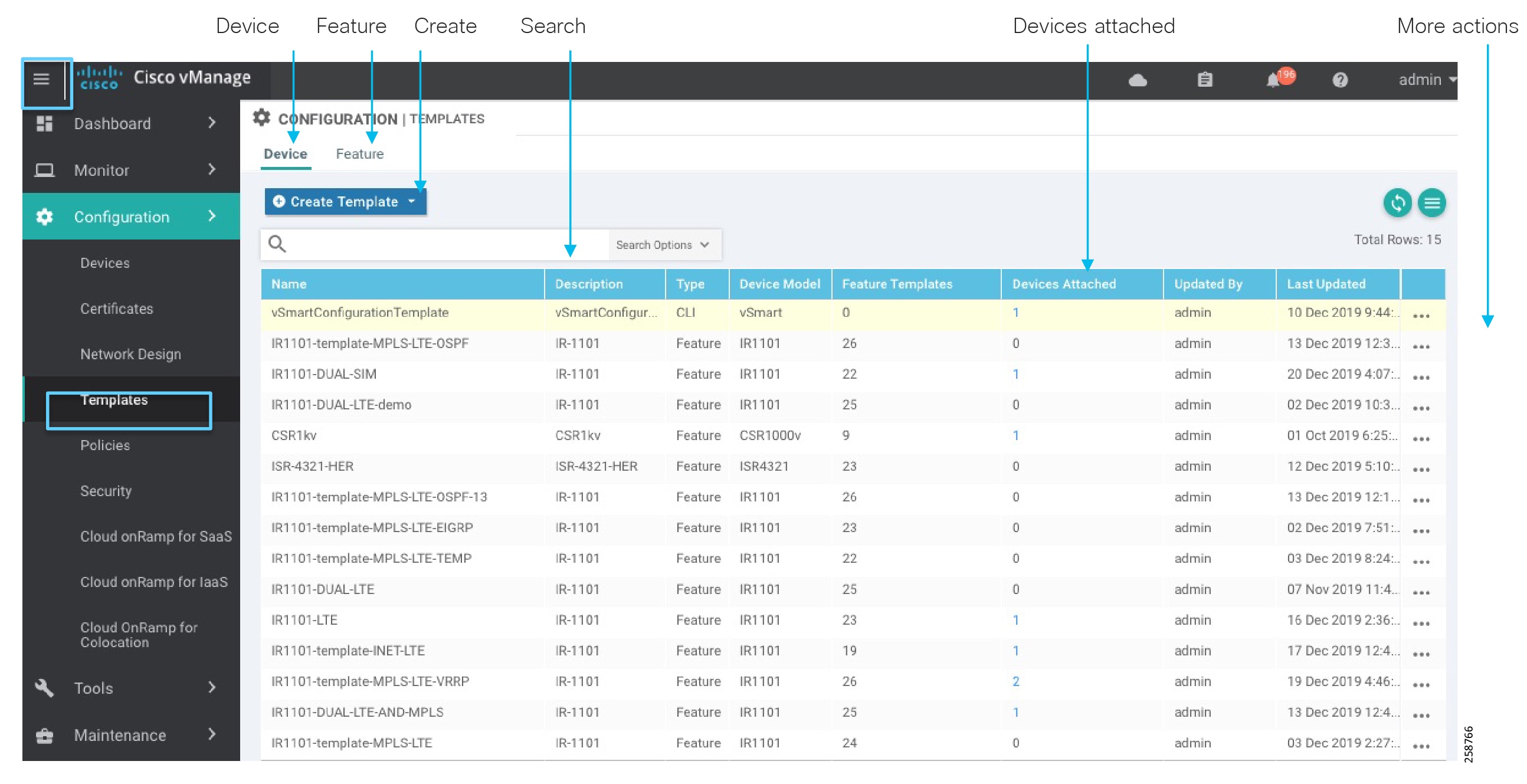The height and width of the screenshot is (784, 1527).
Task: Open Network Design menu item
Action: 130,355
